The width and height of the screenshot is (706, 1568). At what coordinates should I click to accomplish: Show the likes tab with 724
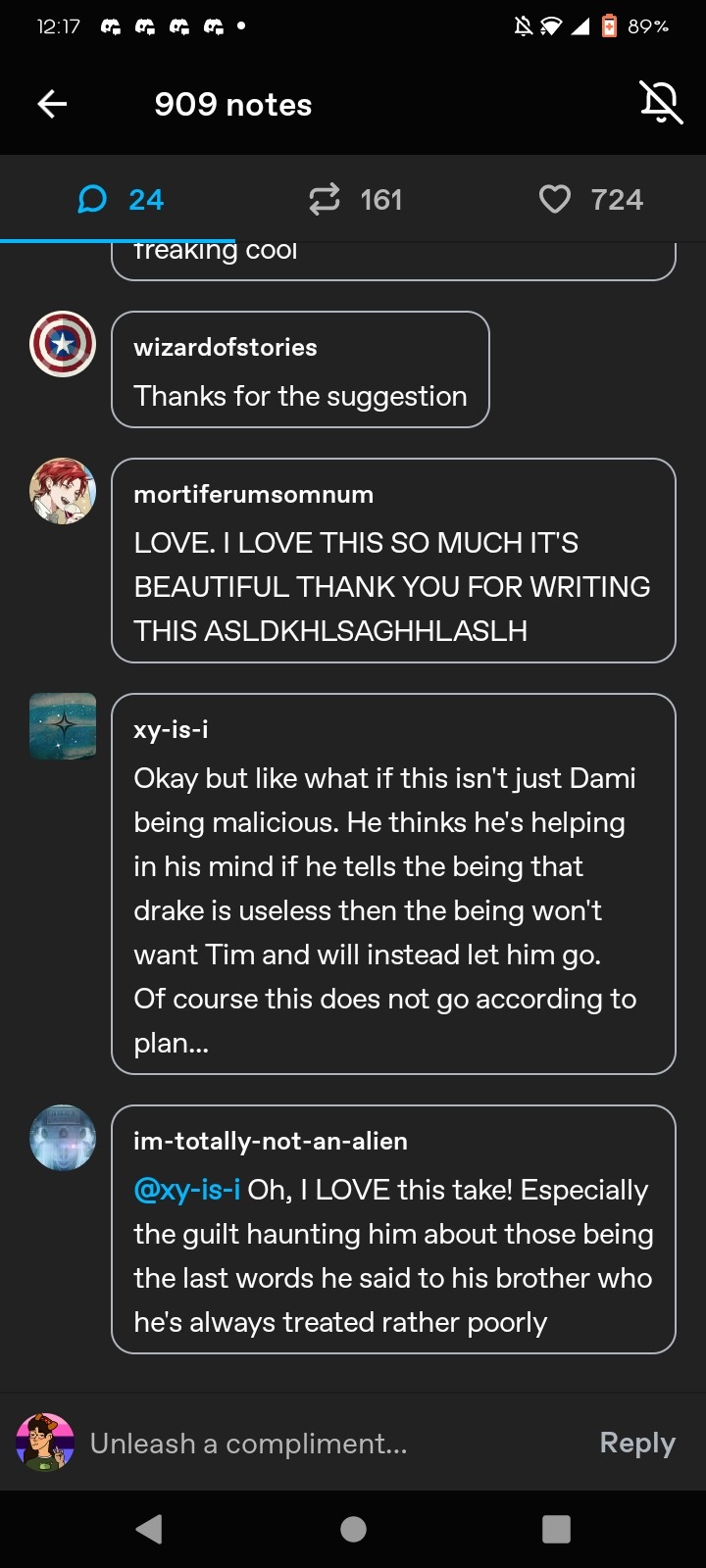[590, 200]
